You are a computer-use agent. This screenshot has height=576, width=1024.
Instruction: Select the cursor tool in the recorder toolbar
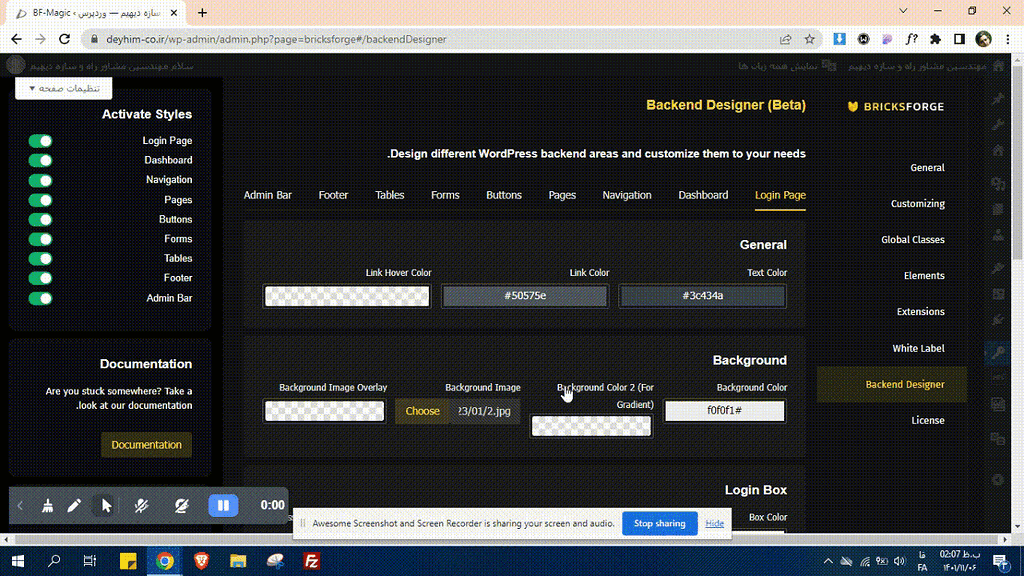click(x=104, y=505)
